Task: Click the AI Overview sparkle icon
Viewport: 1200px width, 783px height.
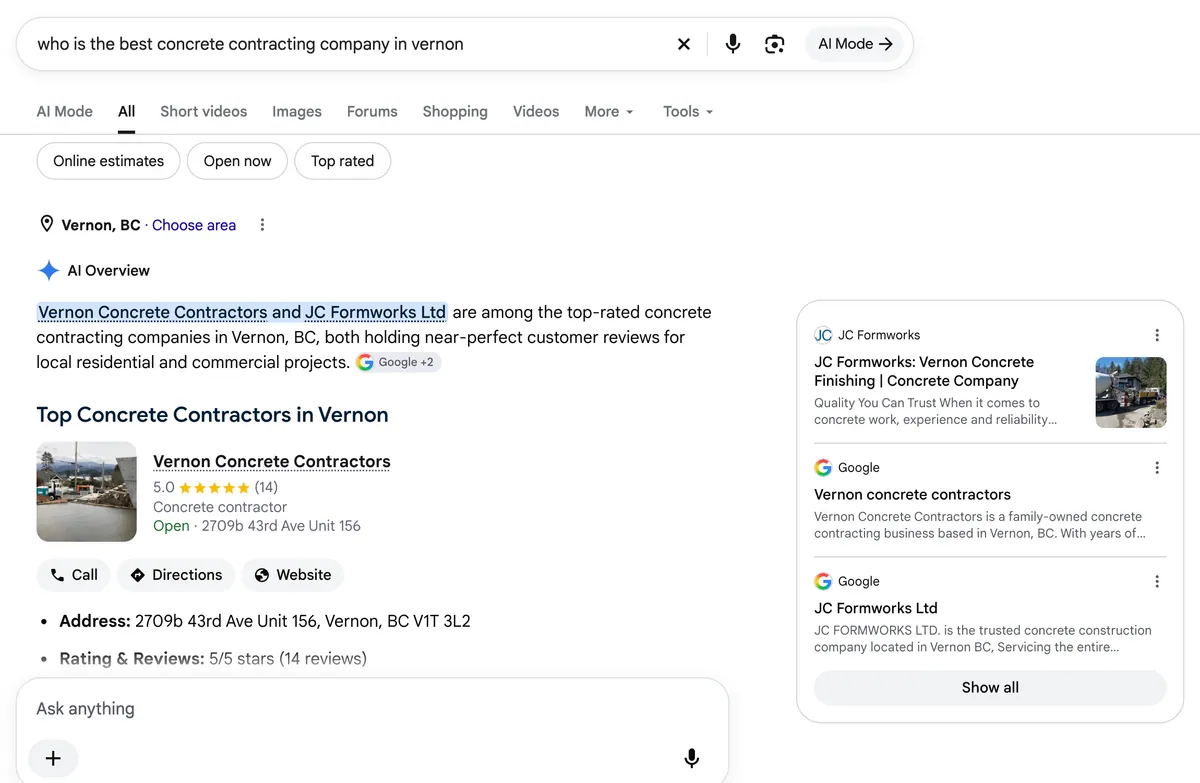Action: click(x=48, y=270)
